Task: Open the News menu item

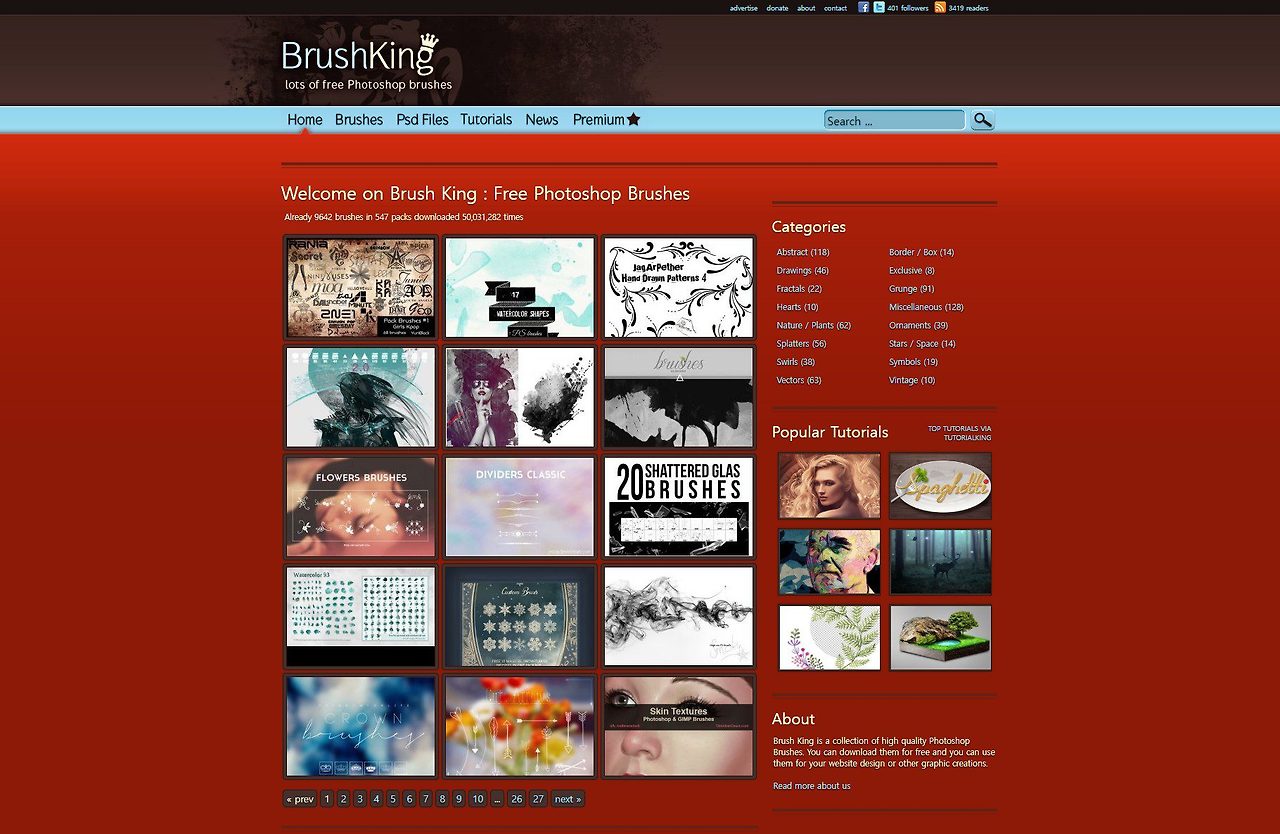Action: [x=542, y=120]
